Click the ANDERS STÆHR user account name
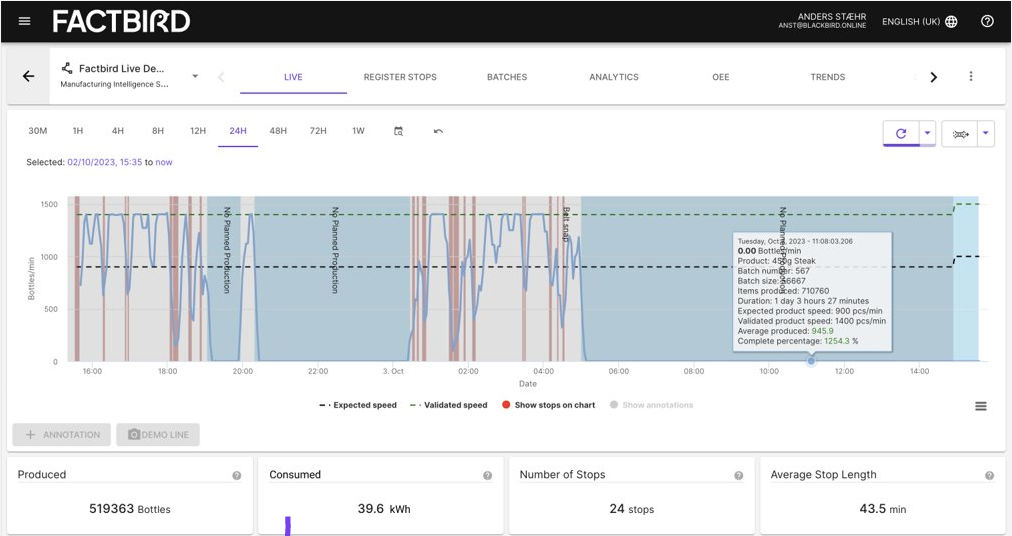This screenshot has width=1012, height=536. (831, 16)
